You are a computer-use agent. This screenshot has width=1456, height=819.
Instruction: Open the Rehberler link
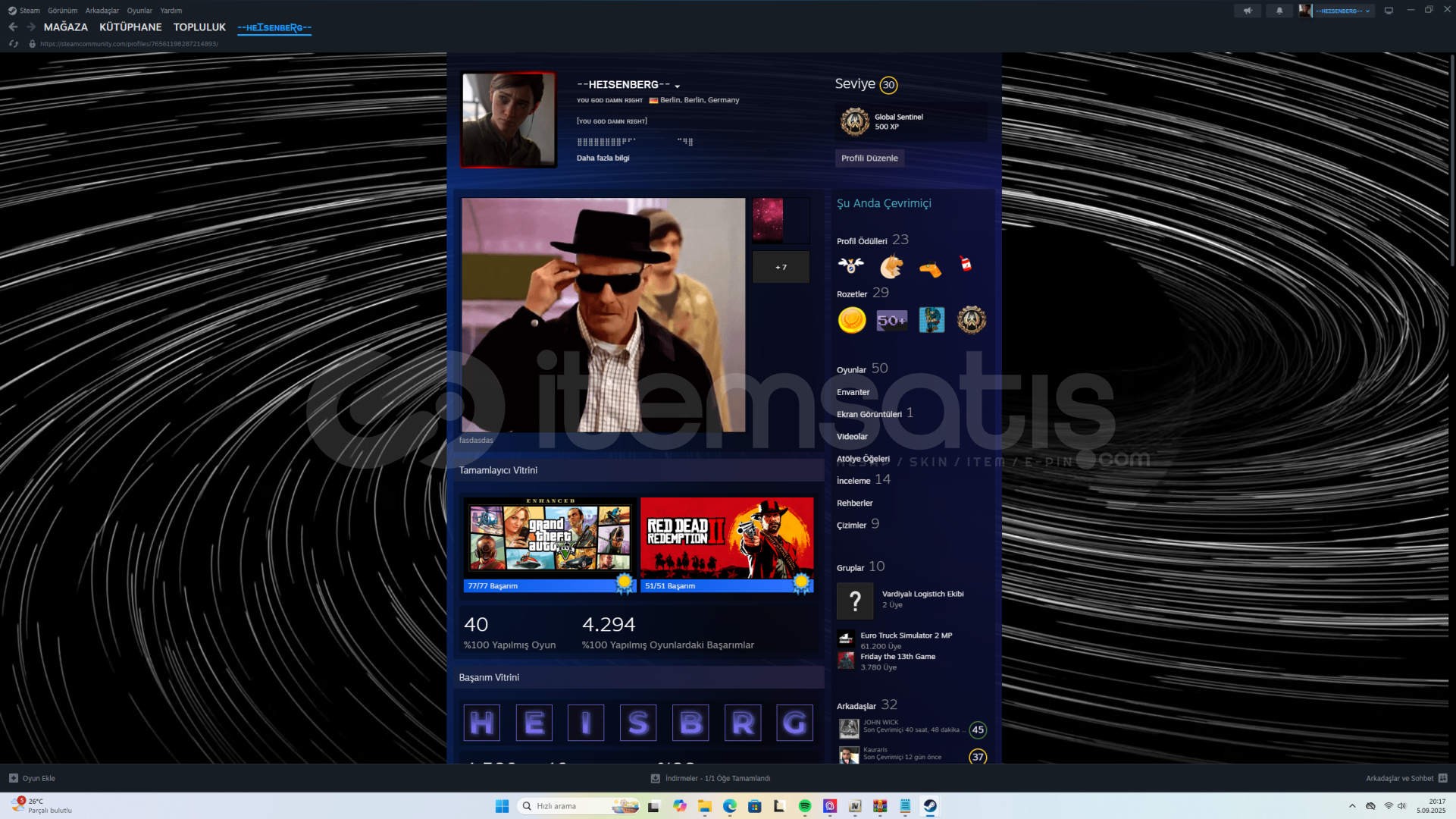pos(854,504)
